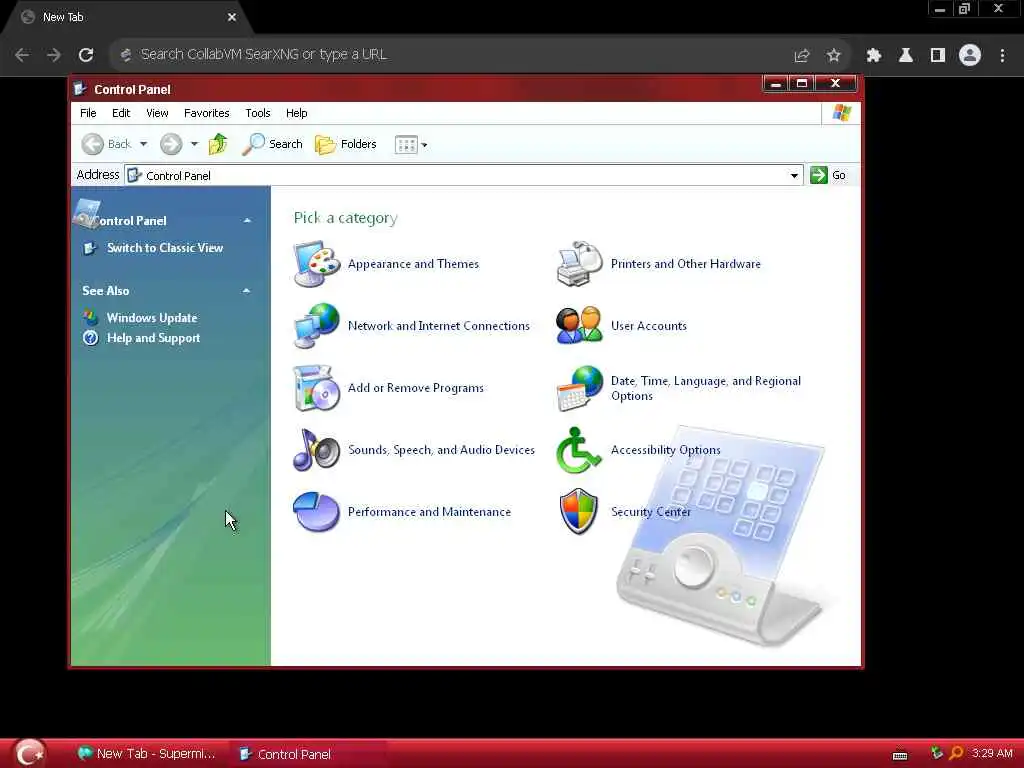Image resolution: width=1024 pixels, height=768 pixels.
Task: Click the Control Panel address field
Action: tap(464, 175)
